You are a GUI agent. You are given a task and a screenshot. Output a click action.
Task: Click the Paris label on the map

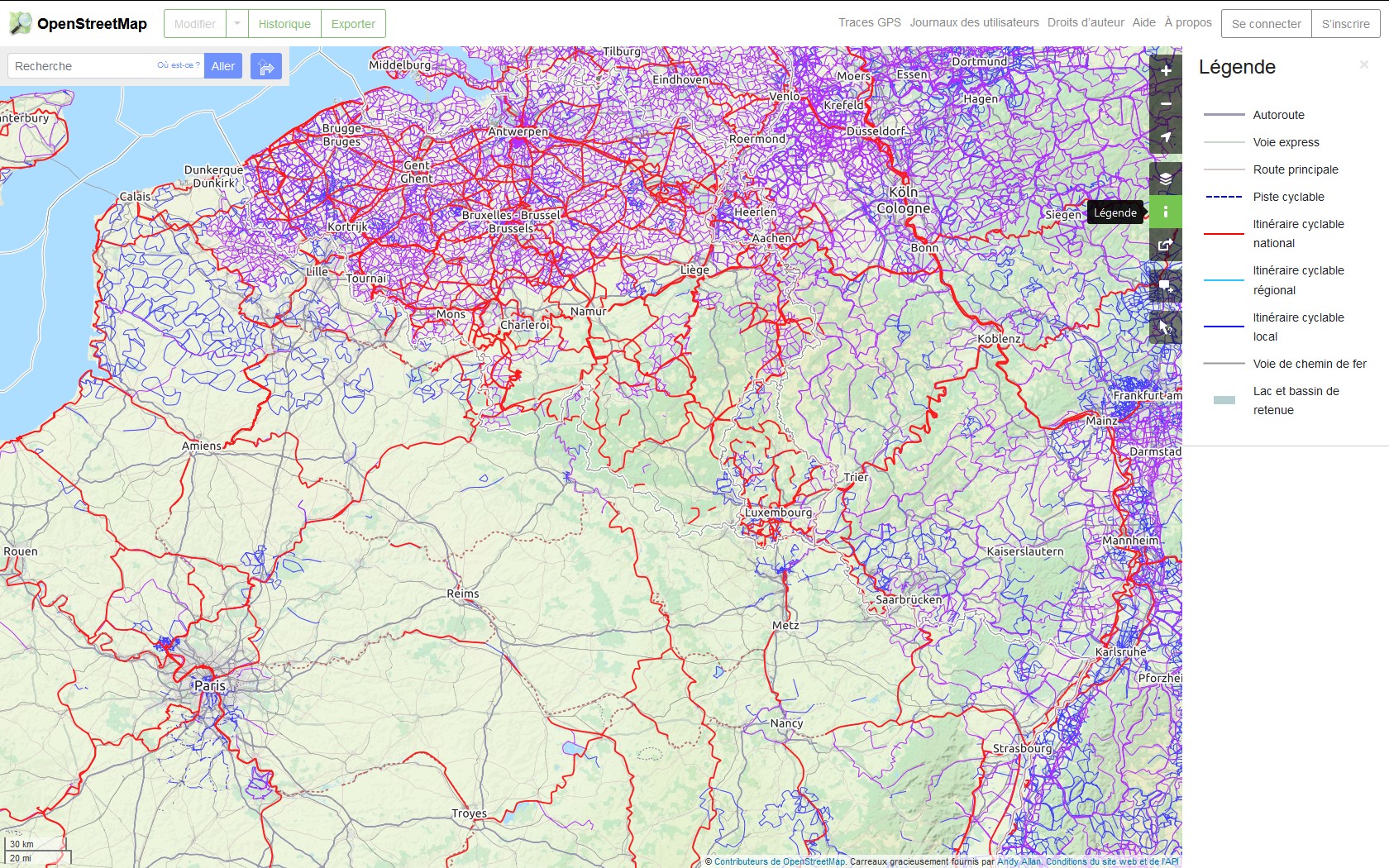210,686
